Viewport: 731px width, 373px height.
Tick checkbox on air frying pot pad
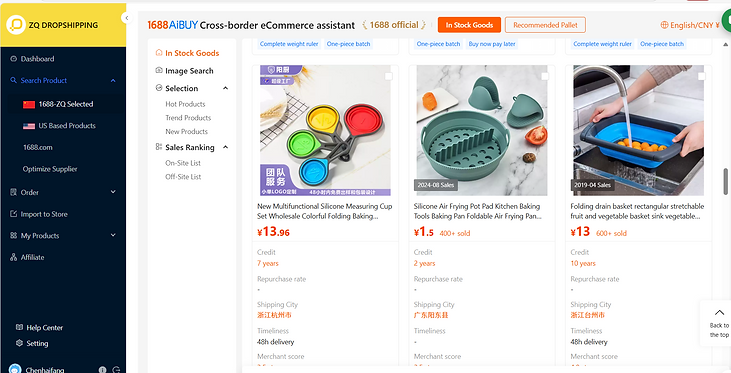545,76
